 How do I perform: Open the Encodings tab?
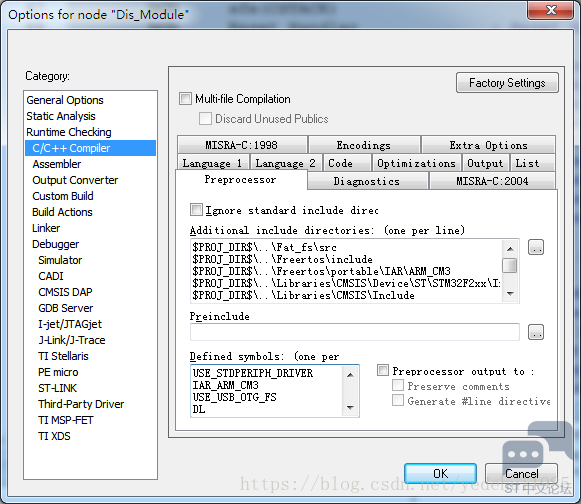tap(364, 145)
